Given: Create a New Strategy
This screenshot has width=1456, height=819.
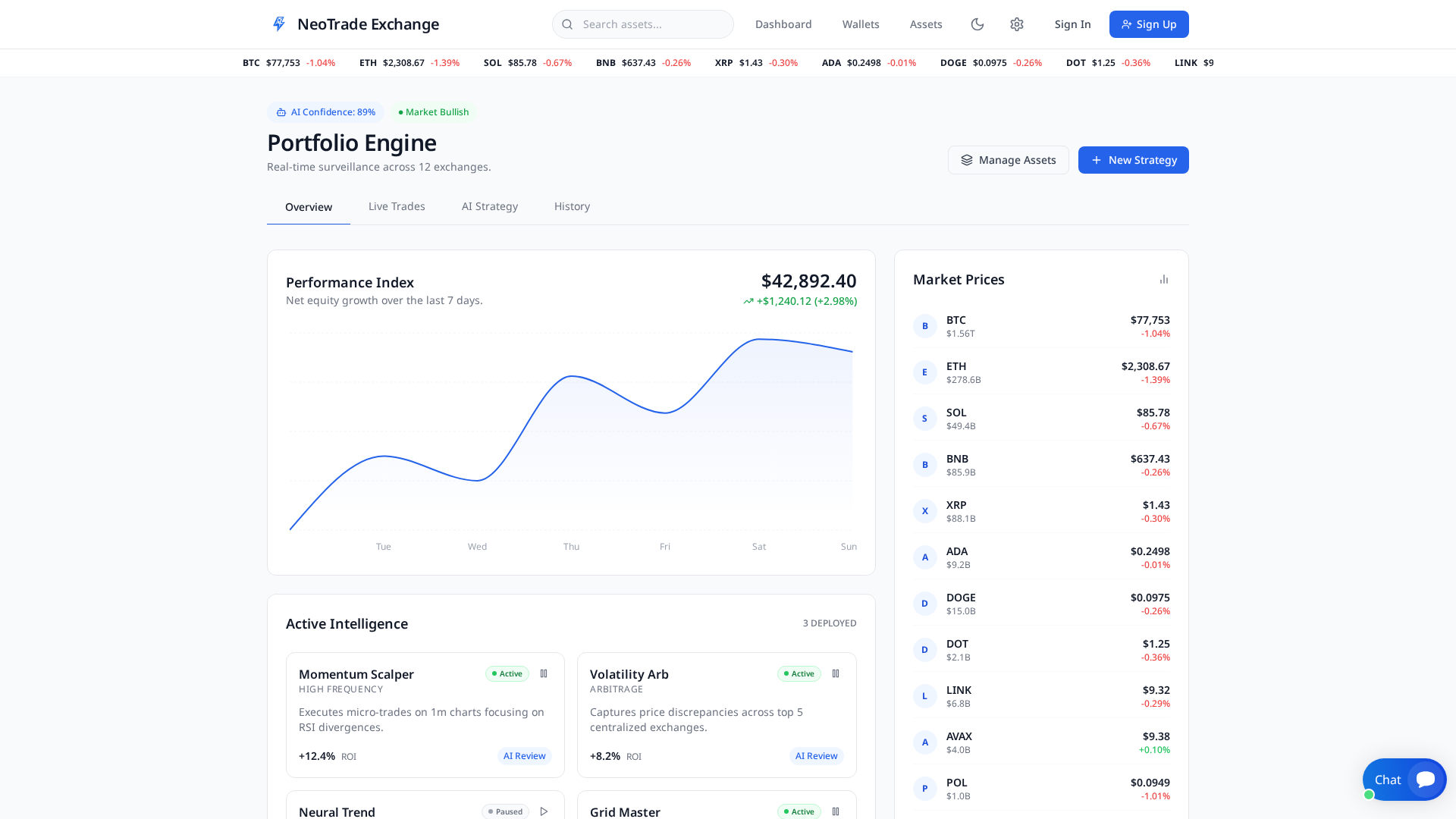Looking at the screenshot, I should click(1134, 160).
